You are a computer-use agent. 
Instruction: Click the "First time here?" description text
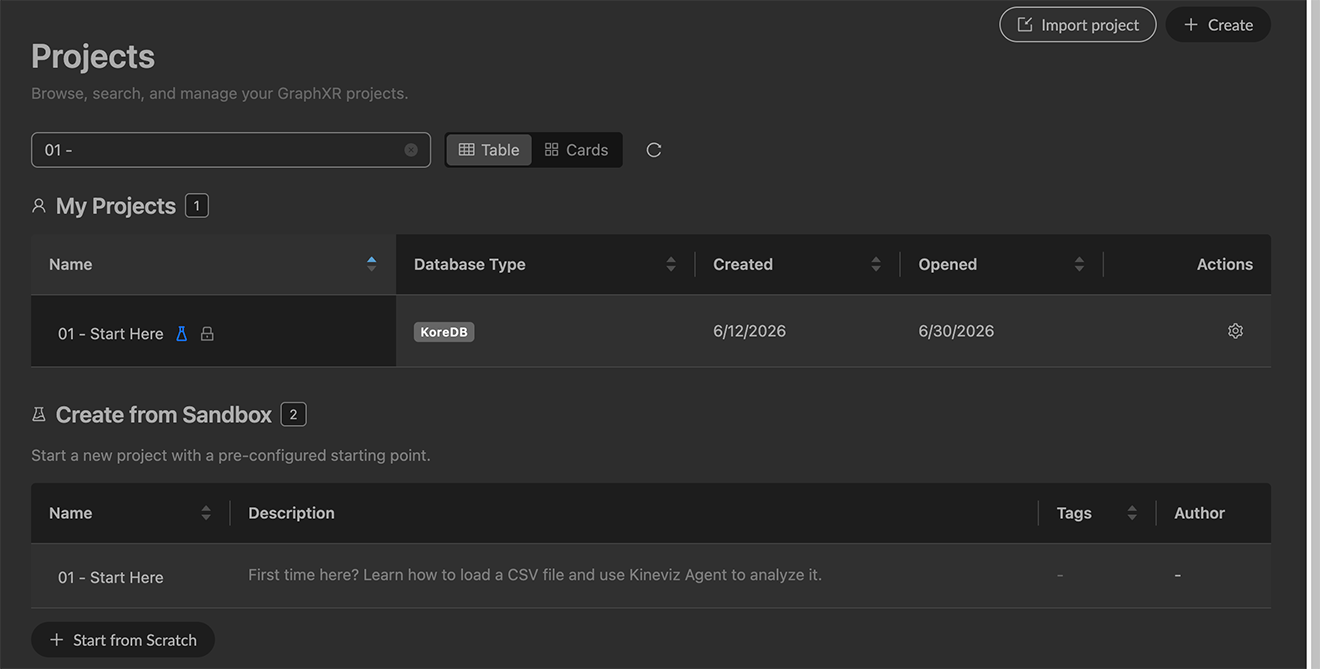coord(535,575)
